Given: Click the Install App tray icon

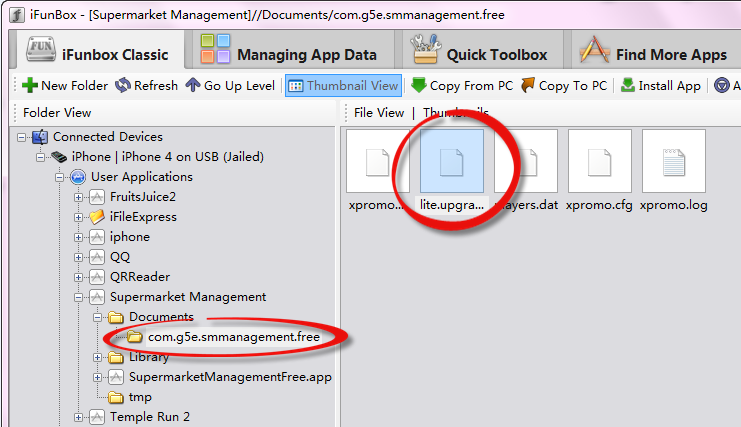Looking at the screenshot, I should click(628, 85).
